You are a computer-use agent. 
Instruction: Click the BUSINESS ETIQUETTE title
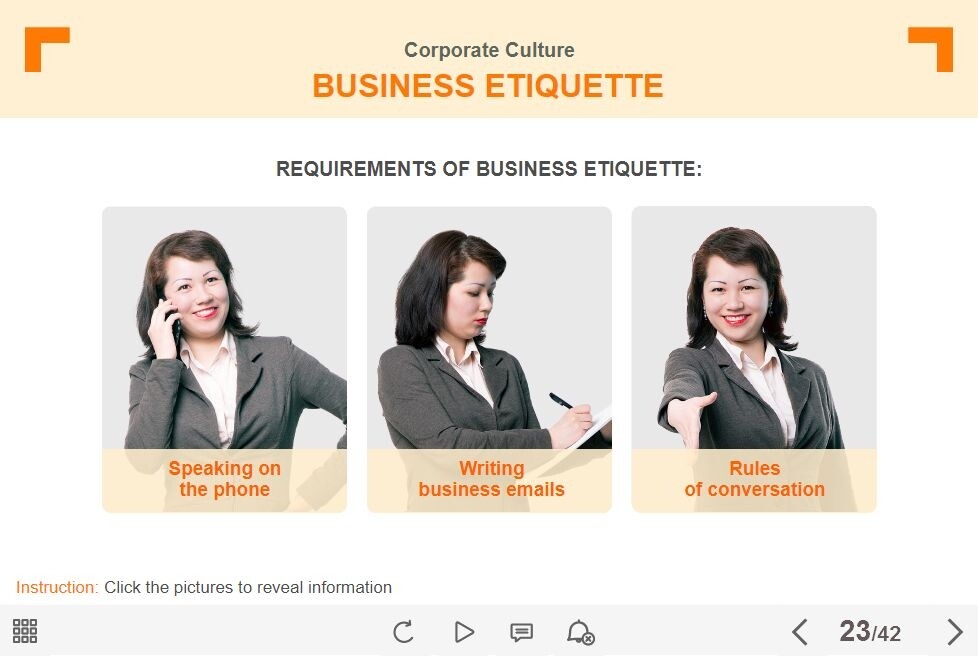[488, 86]
